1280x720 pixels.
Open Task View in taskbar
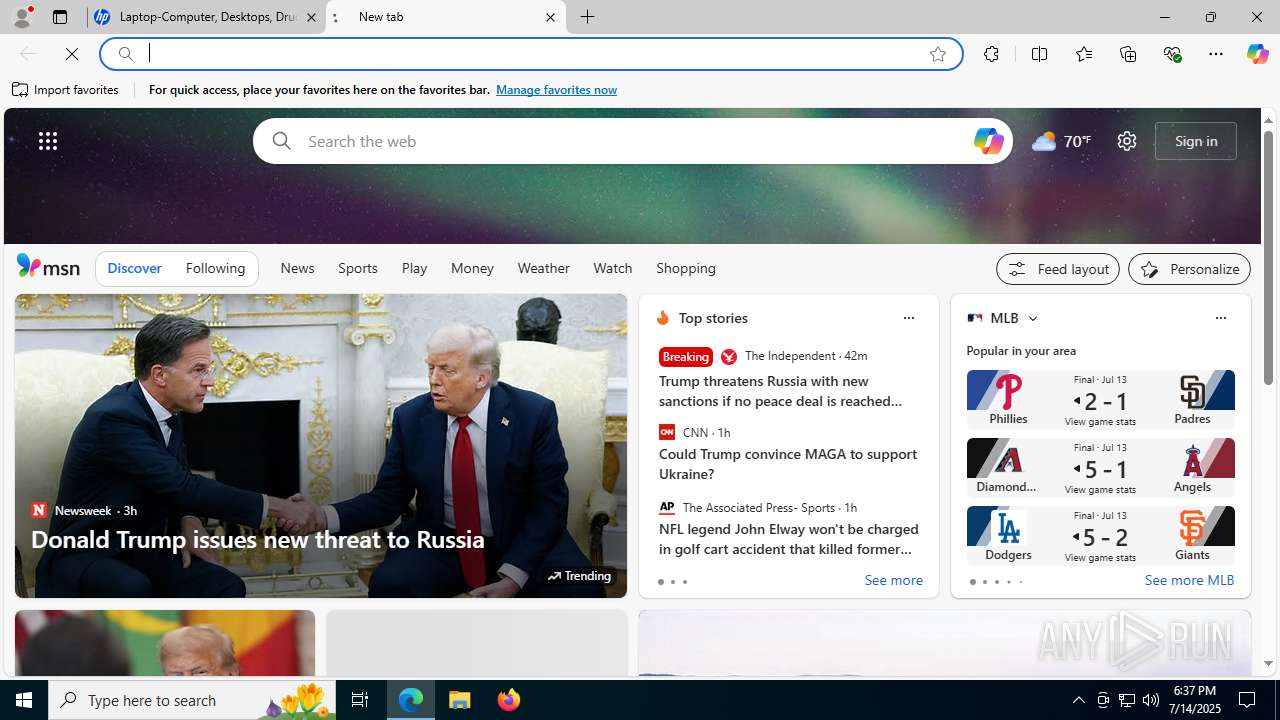tap(360, 700)
